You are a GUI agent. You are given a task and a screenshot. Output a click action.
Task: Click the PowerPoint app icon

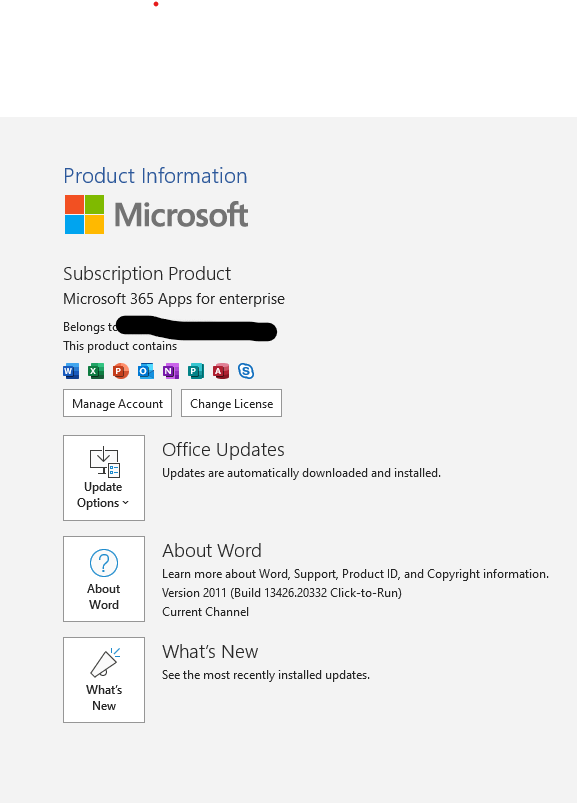click(x=121, y=371)
